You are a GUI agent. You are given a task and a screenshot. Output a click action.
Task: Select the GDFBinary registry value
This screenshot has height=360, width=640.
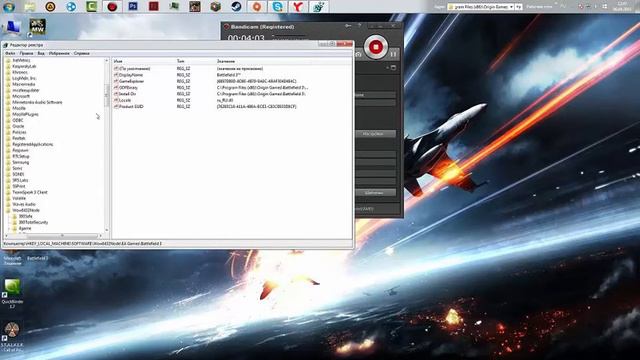(x=129, y=88)
